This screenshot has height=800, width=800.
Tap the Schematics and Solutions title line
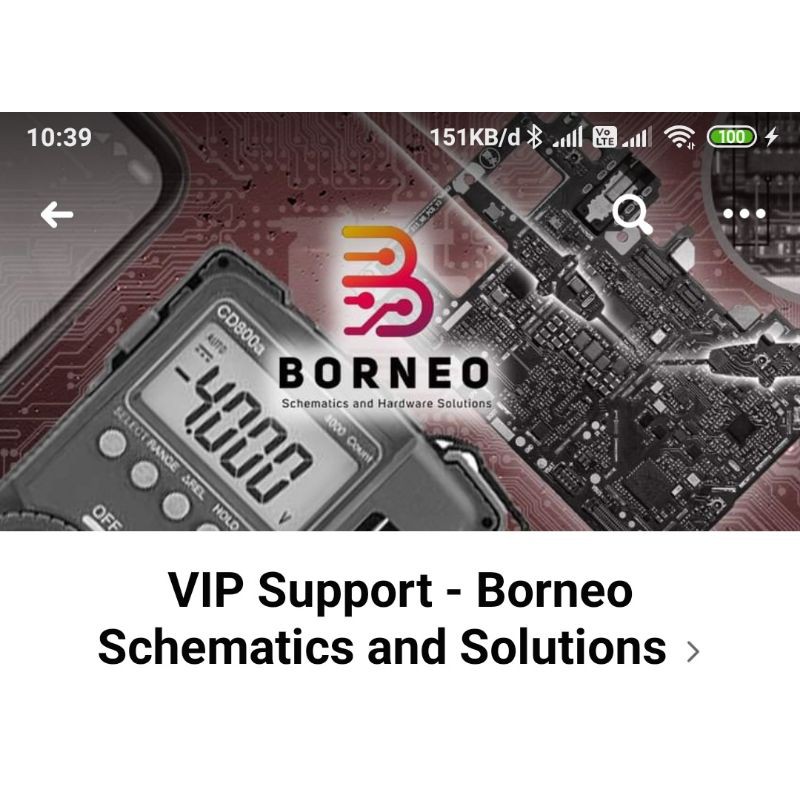coord(382,647)
